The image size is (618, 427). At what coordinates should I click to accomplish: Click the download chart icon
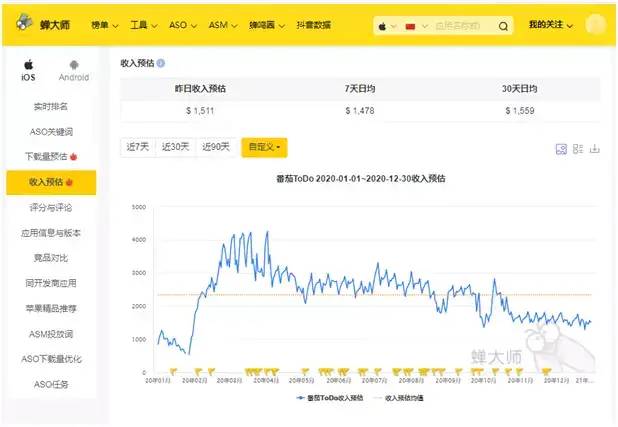594,149
